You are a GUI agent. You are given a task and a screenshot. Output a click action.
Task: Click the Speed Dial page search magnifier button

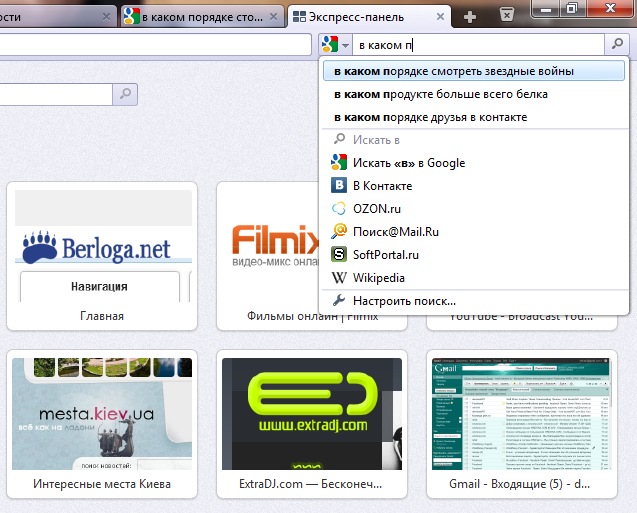pyautogui.click(x=125, y=94)
